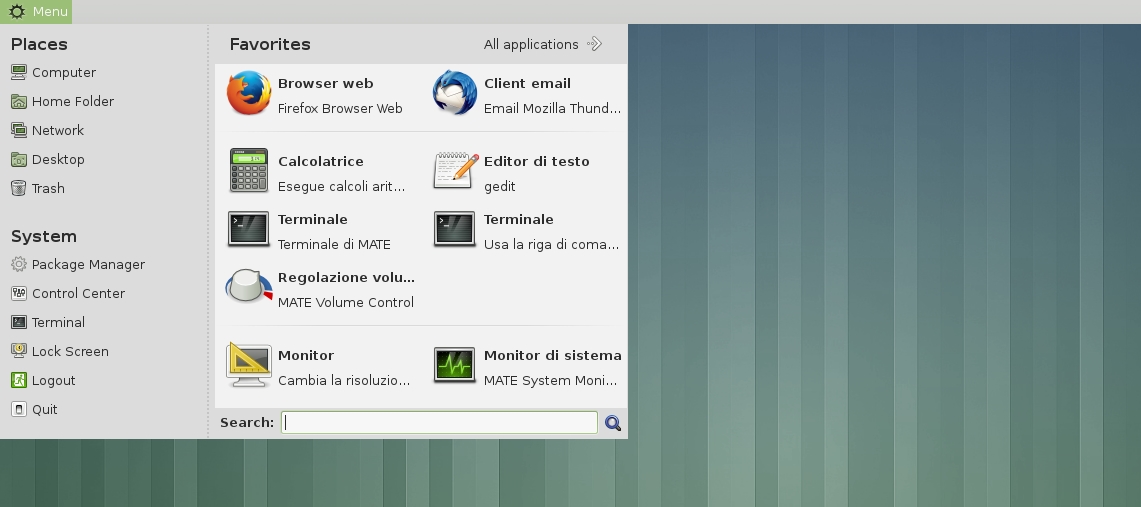Click 'gedit' description text
The image size is (1141, 507).
(x=500, y=186)
